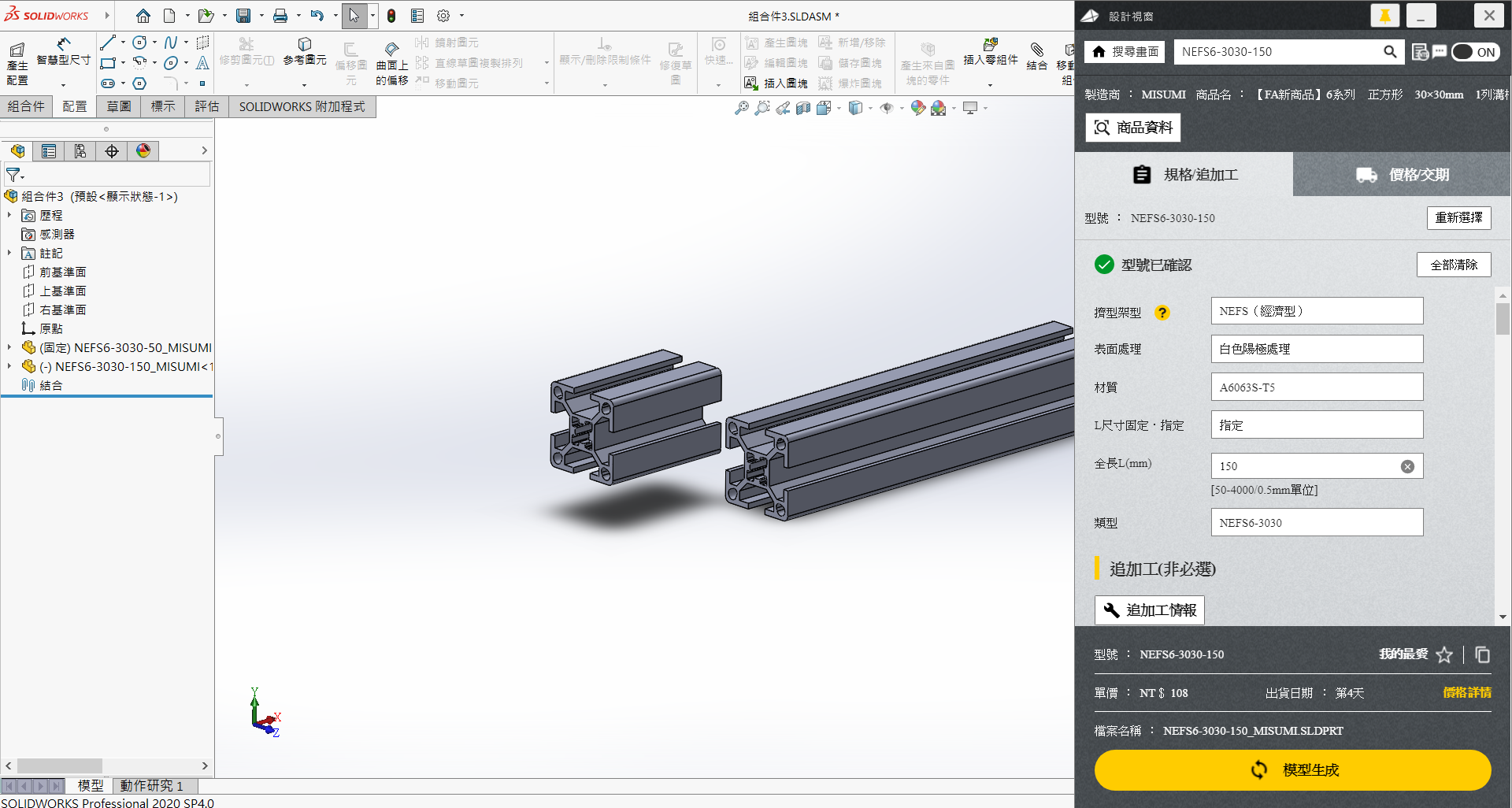The width and height of the screenshot is (1512, 808).
Task: Open the 插入零組件 dropdown arrow
Action: [x=990, y=84]
